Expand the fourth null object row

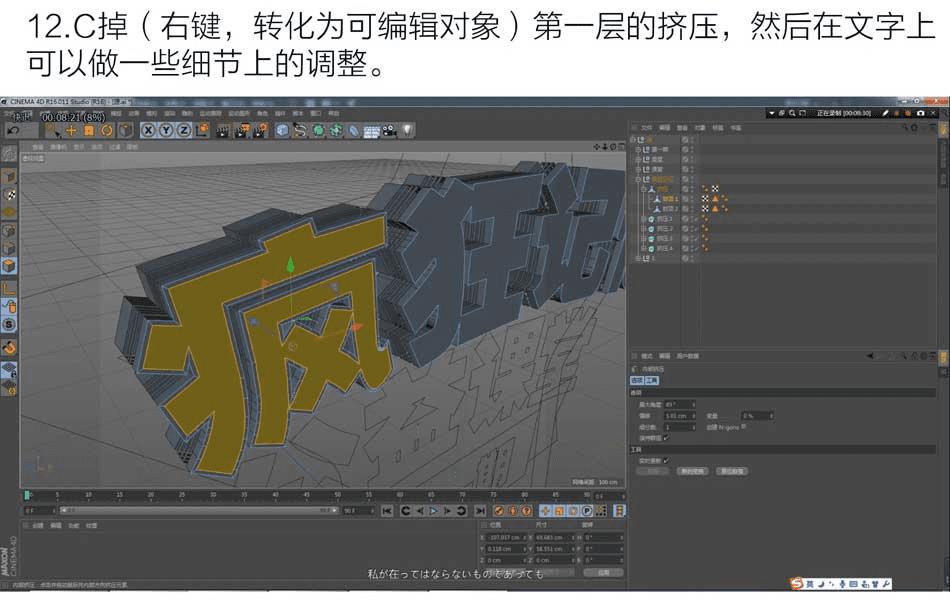638,170
